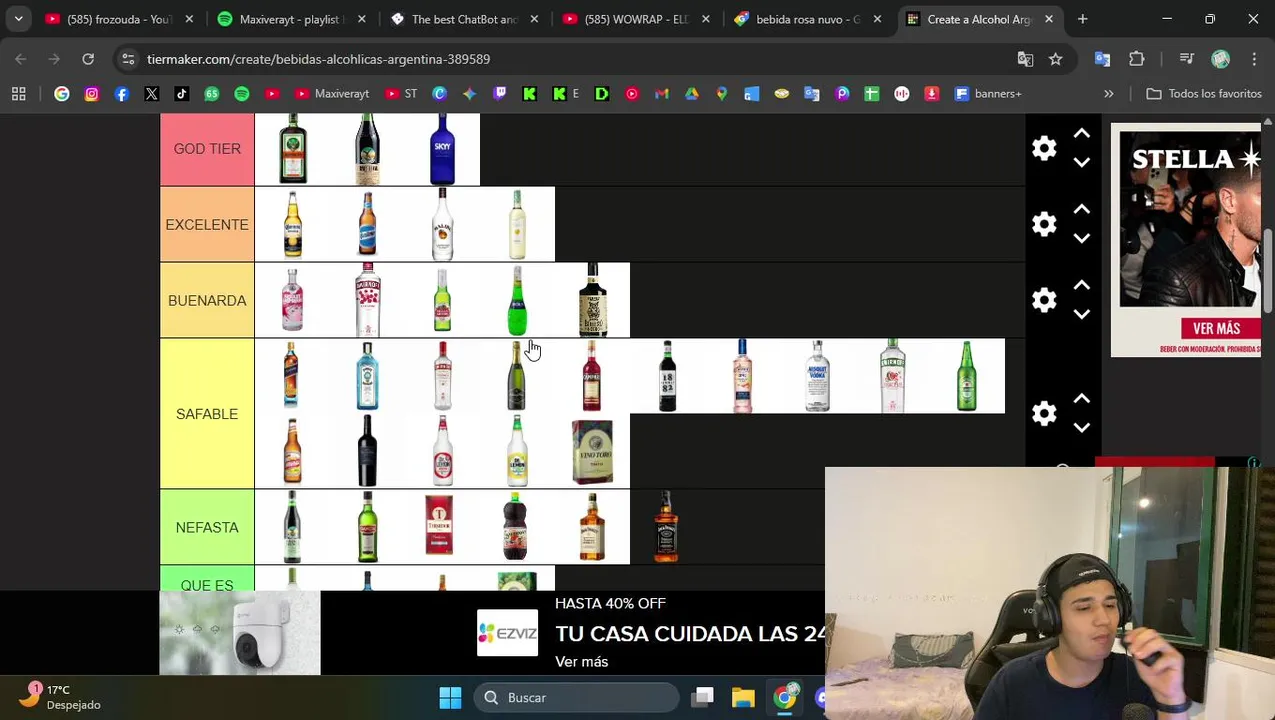Open the Windows Start menu
This screenshot has height=720, width=1275.
450,698
